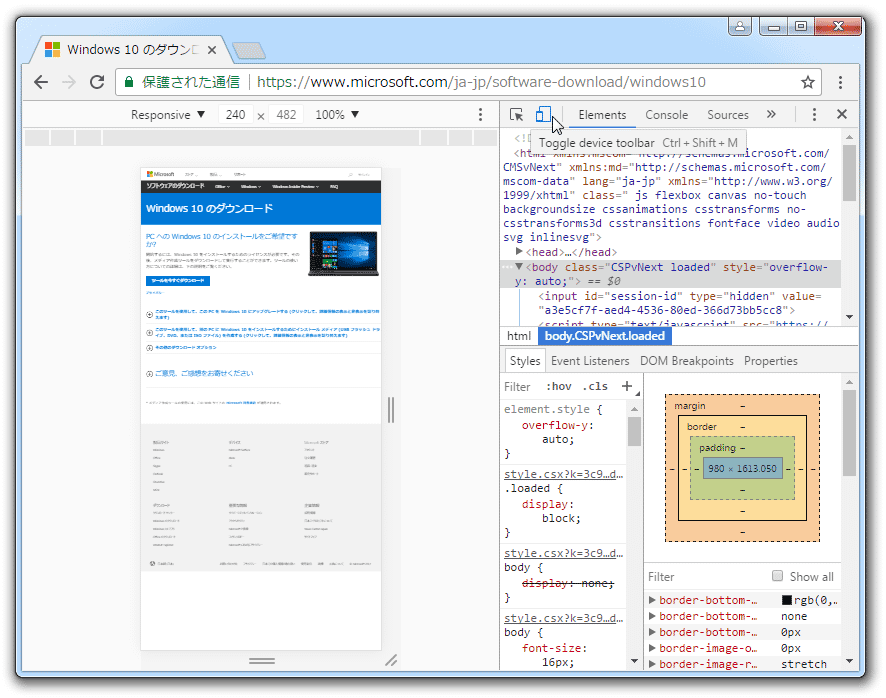Toggle the .cls class editor button
Screen dimensions: 886x698
pos(595,387)
